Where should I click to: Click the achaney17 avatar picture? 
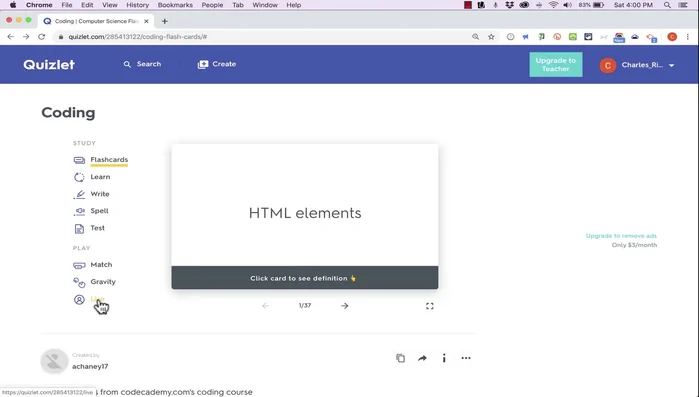pos(54,361)
